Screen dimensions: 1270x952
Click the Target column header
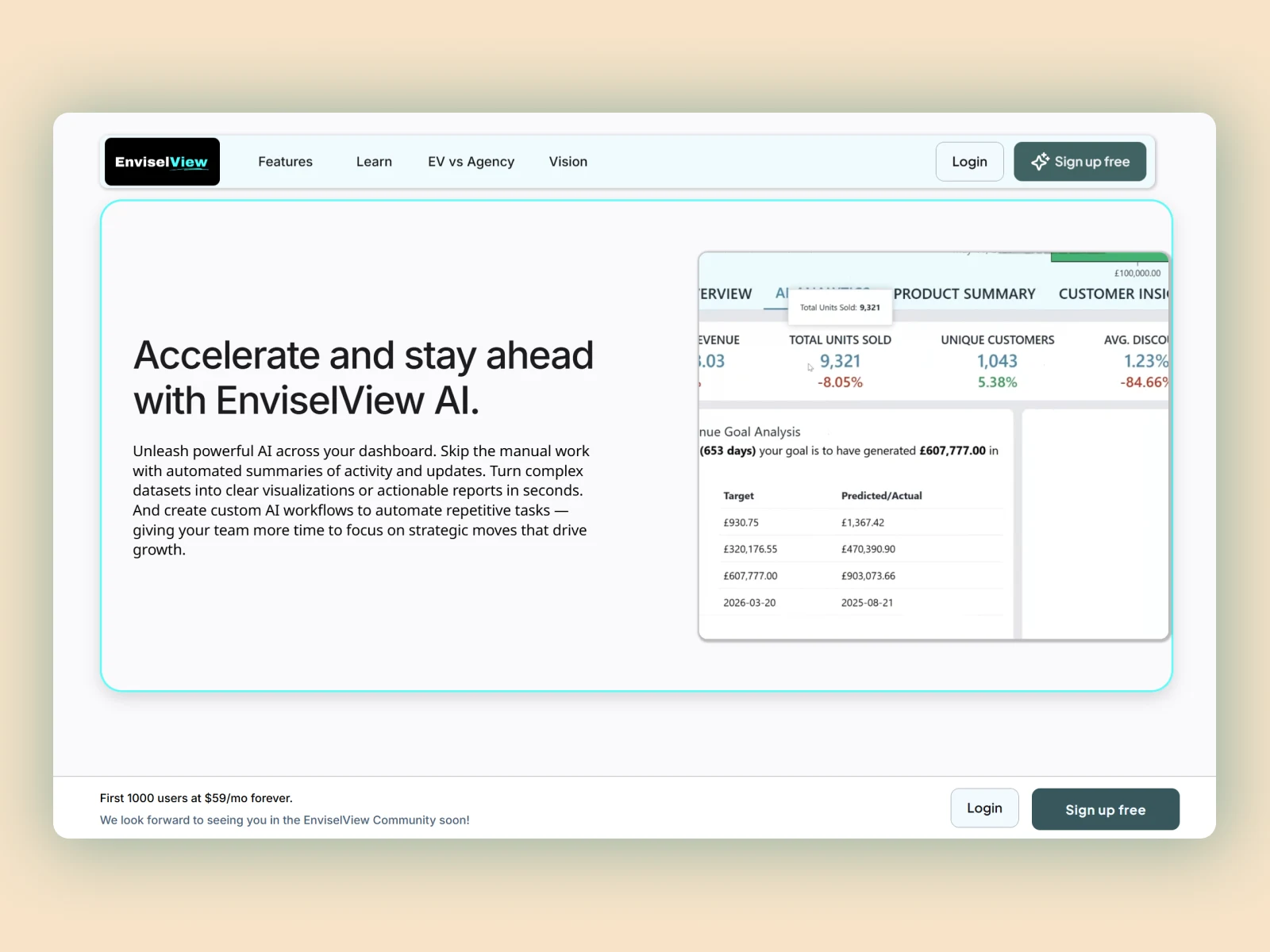(x=738, y=496)
